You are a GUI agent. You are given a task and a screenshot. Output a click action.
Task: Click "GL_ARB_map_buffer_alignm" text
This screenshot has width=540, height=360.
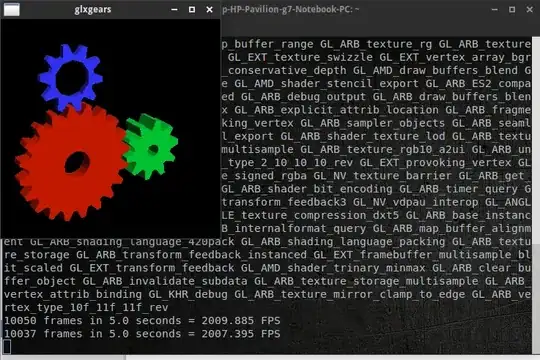[x=452, y=229]
